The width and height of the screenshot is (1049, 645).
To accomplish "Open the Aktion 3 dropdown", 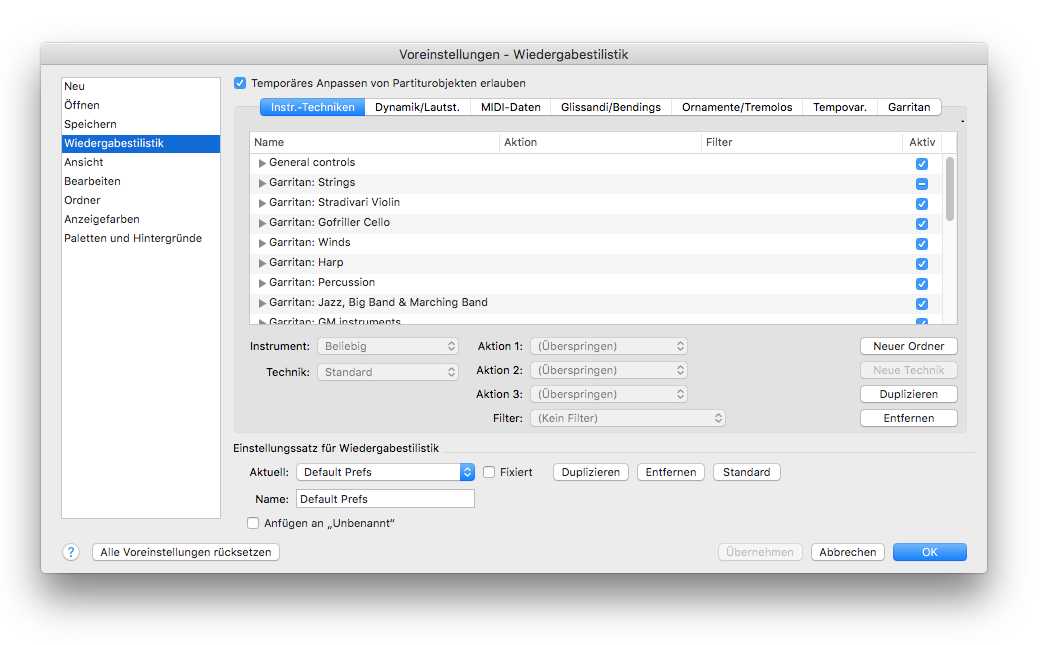I will [609, 394].
